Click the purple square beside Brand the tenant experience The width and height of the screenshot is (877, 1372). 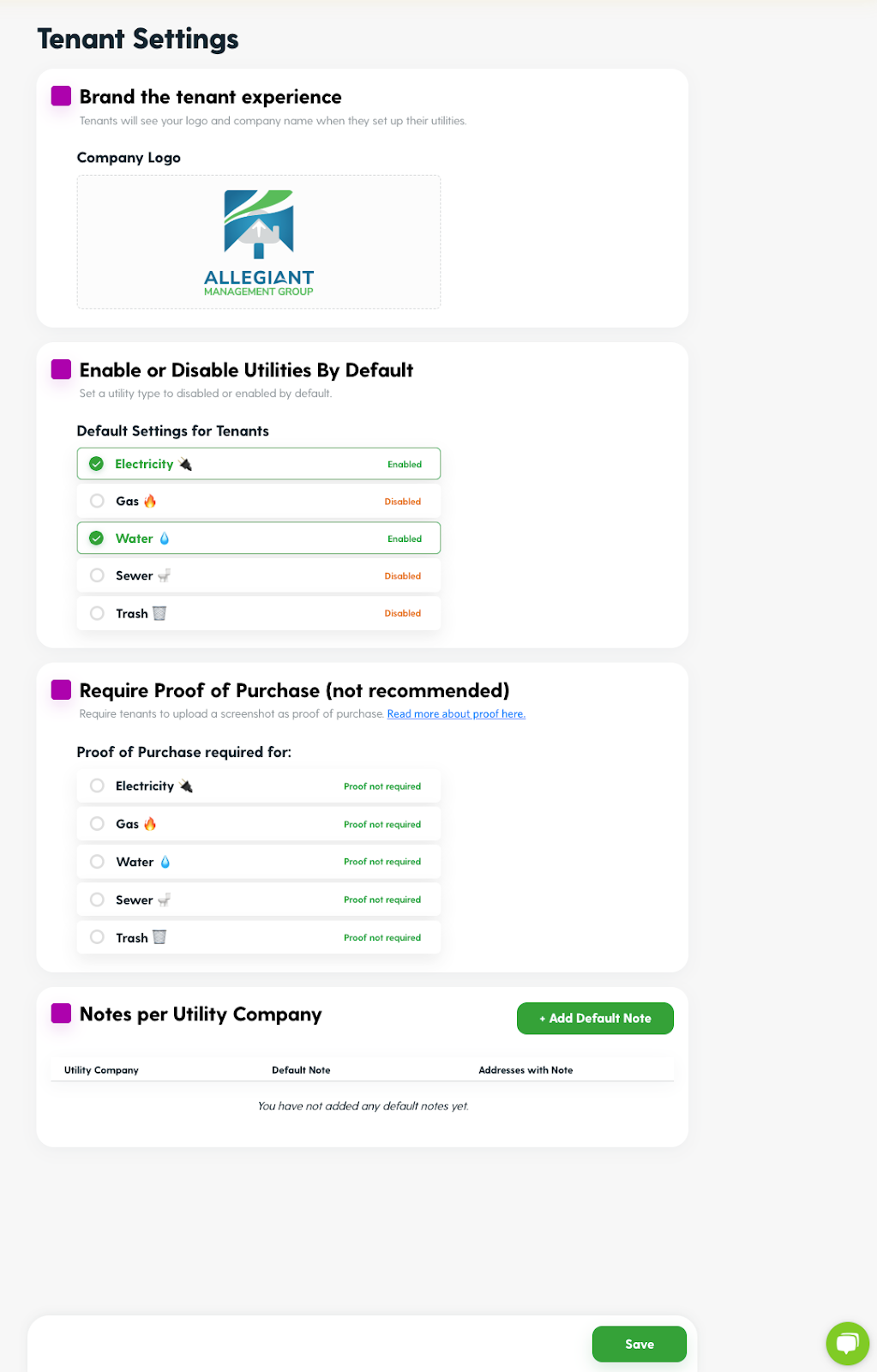(x=61, y=96)
